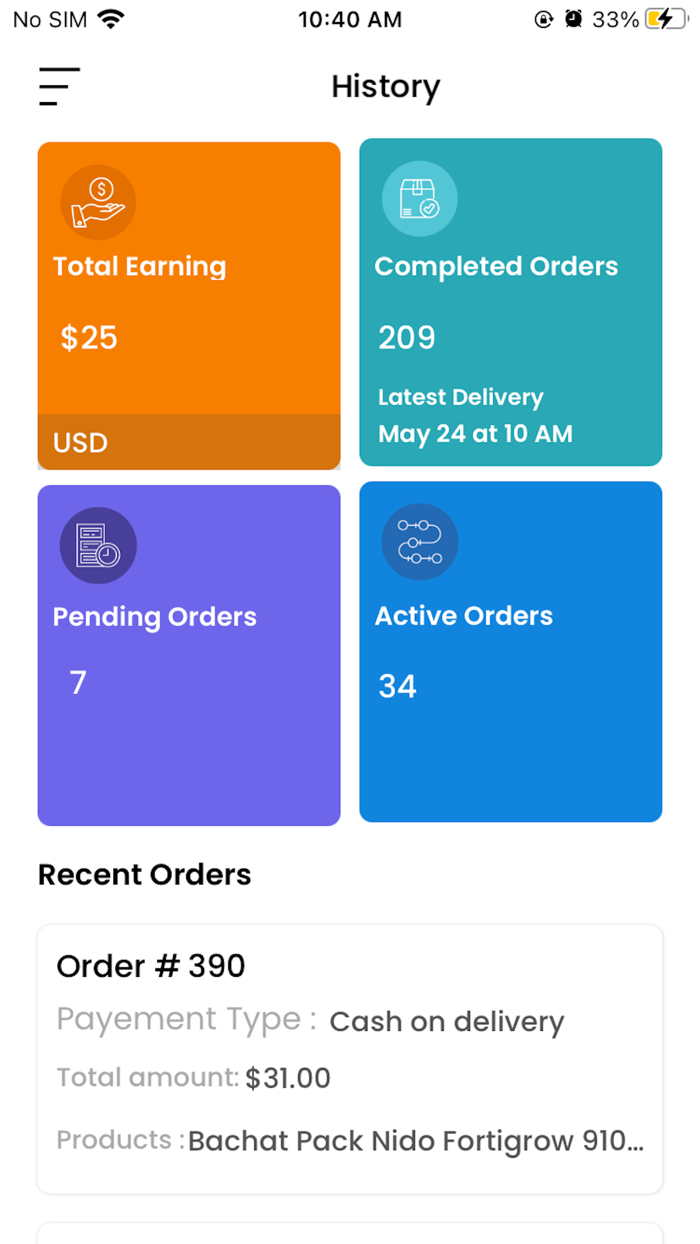Tap the History page title

tap(385, 87)
